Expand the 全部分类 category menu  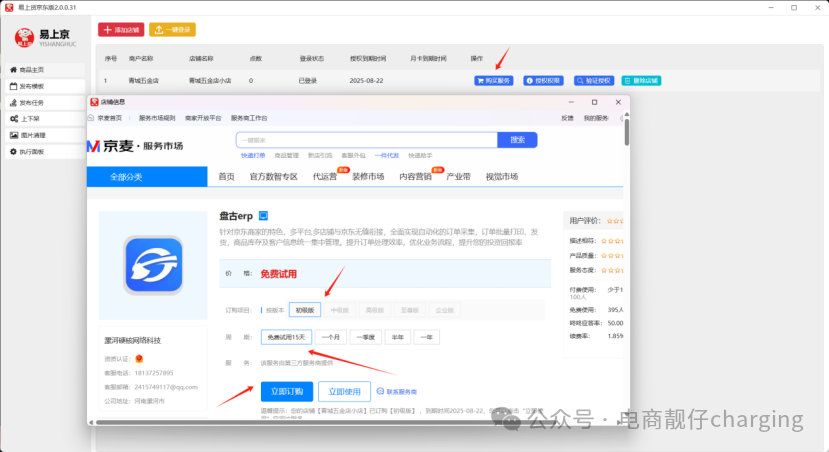[x=147, y=177]
